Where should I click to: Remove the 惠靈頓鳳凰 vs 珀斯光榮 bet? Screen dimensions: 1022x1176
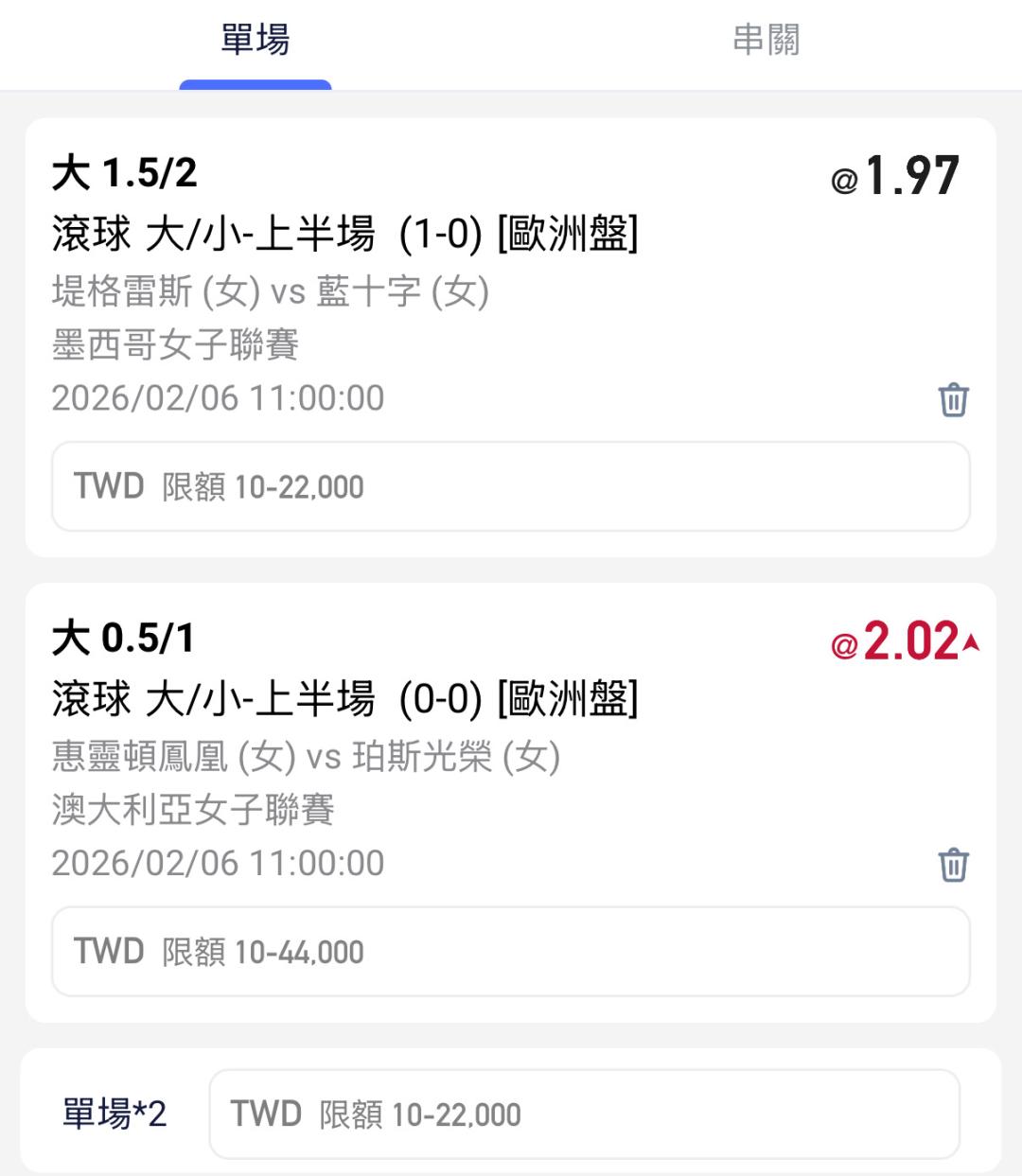click(x=953, y=865)
